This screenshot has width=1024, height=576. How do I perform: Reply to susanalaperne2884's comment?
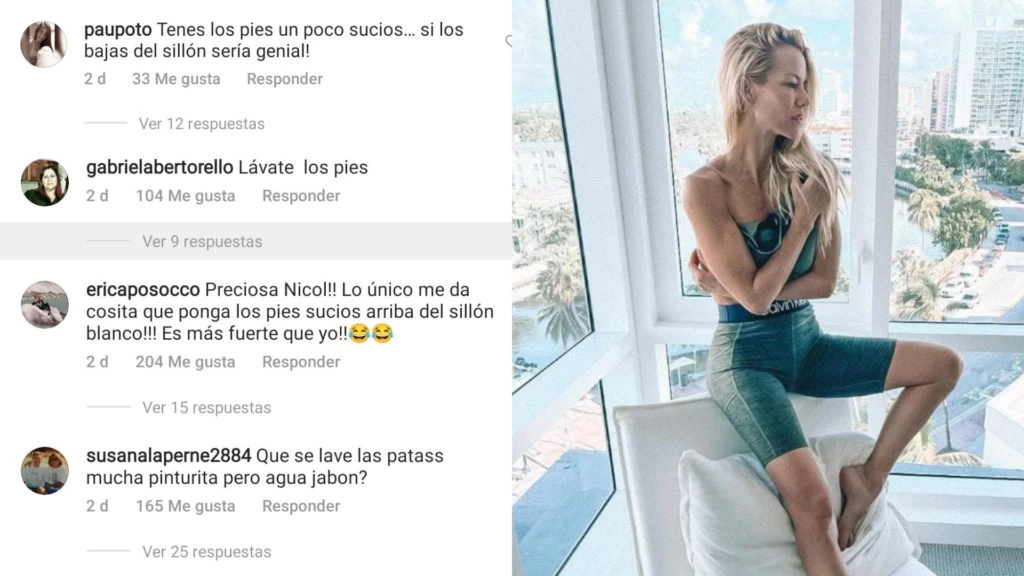pos(301,506)
